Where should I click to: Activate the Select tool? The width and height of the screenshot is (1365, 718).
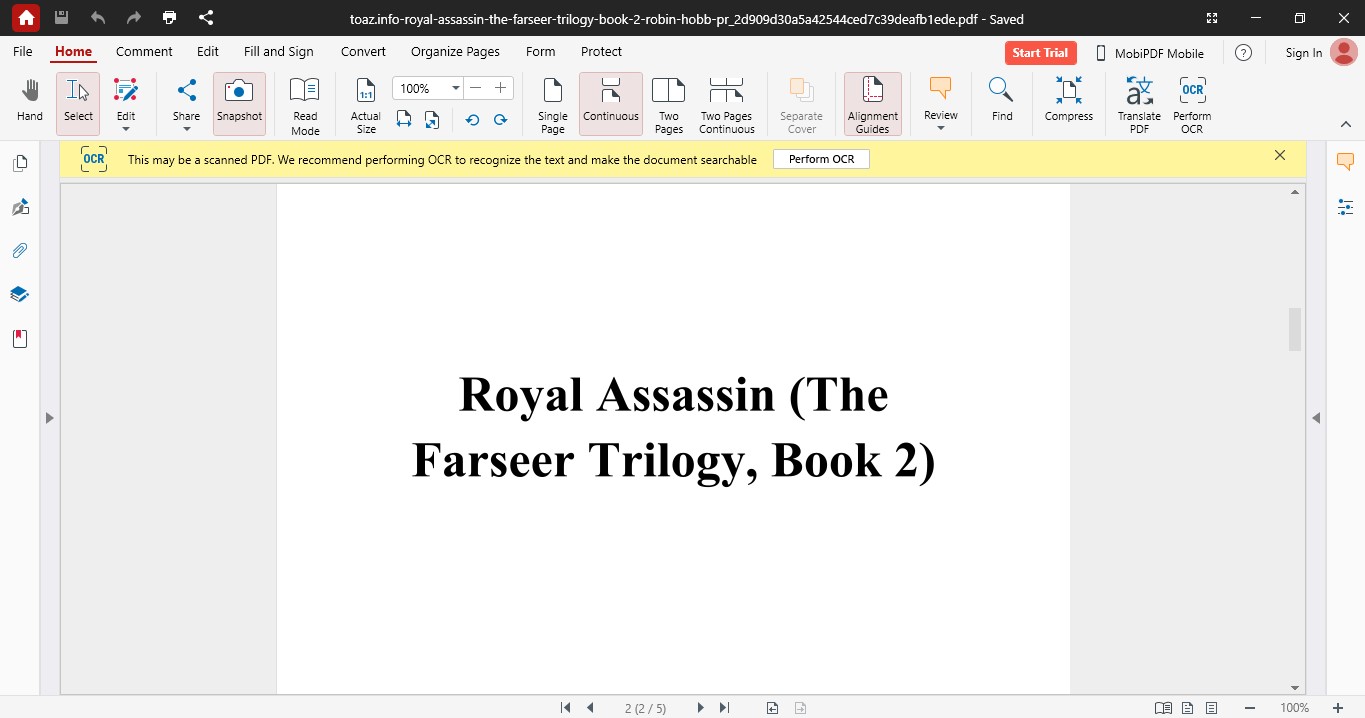click(78, 102)
